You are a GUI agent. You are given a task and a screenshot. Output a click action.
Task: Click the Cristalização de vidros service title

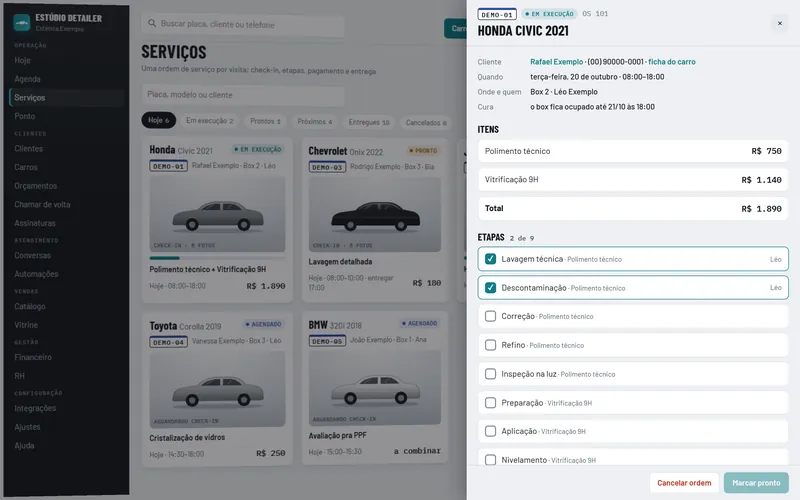click(187, 437)
